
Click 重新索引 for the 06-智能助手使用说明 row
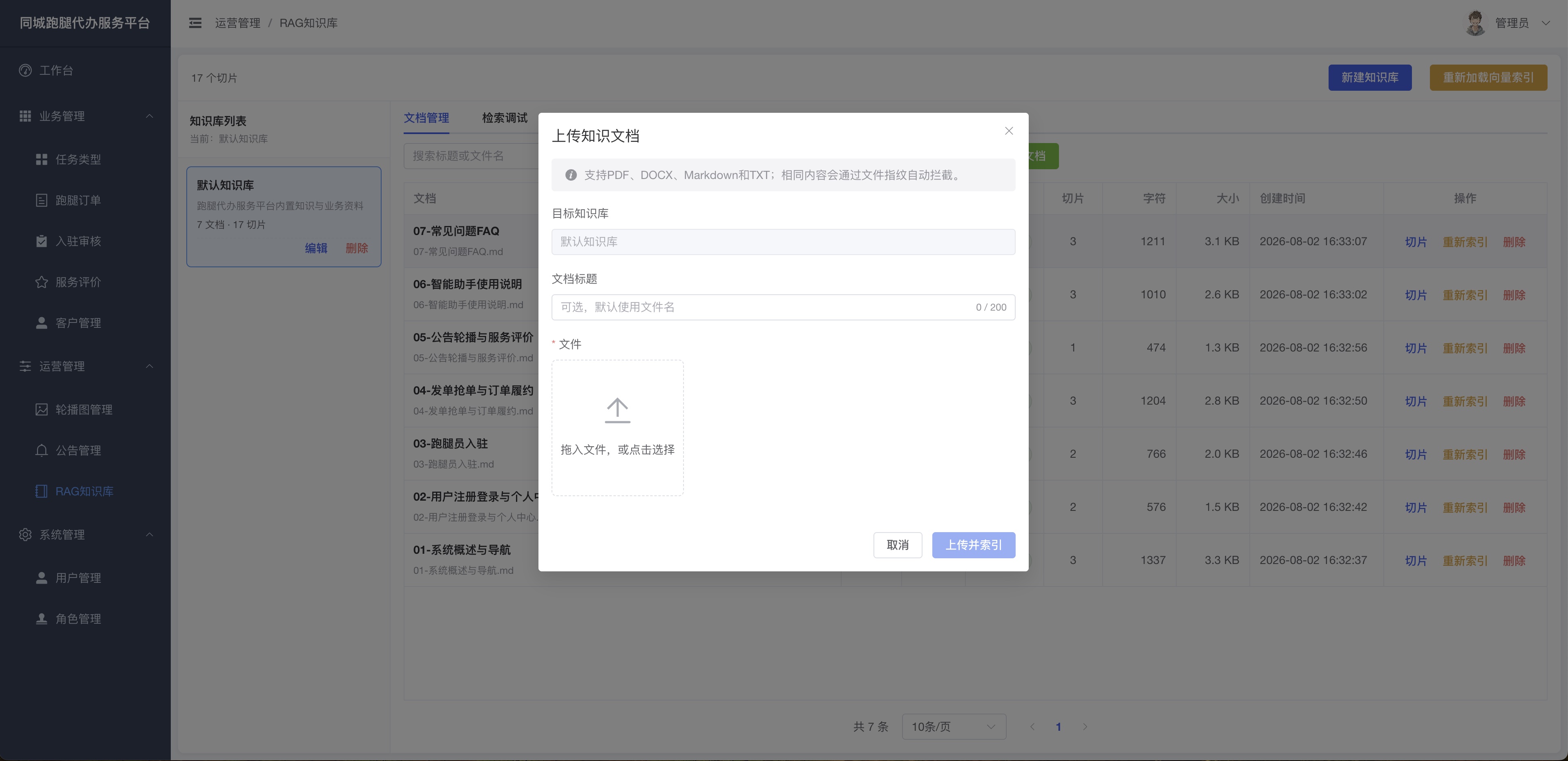coord(1465,295)
